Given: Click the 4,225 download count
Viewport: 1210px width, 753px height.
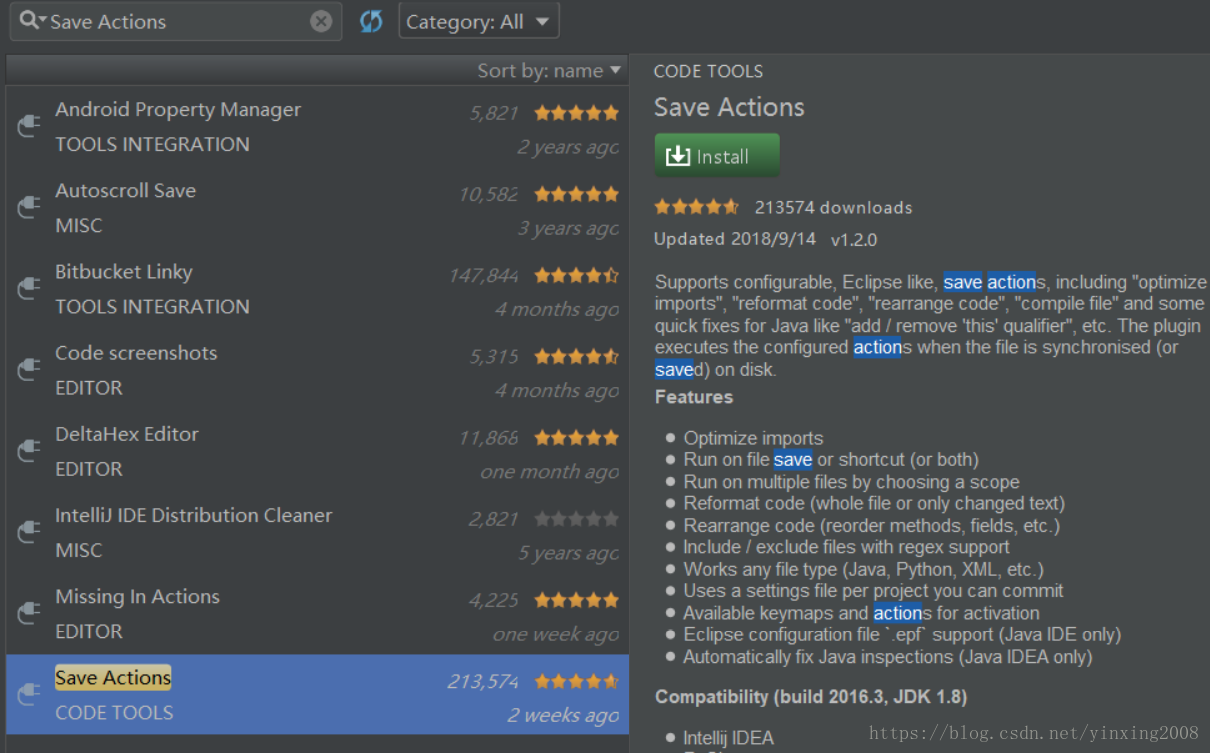Looking at the screenshot, I should pyautogui.click(x=494, y=600).
